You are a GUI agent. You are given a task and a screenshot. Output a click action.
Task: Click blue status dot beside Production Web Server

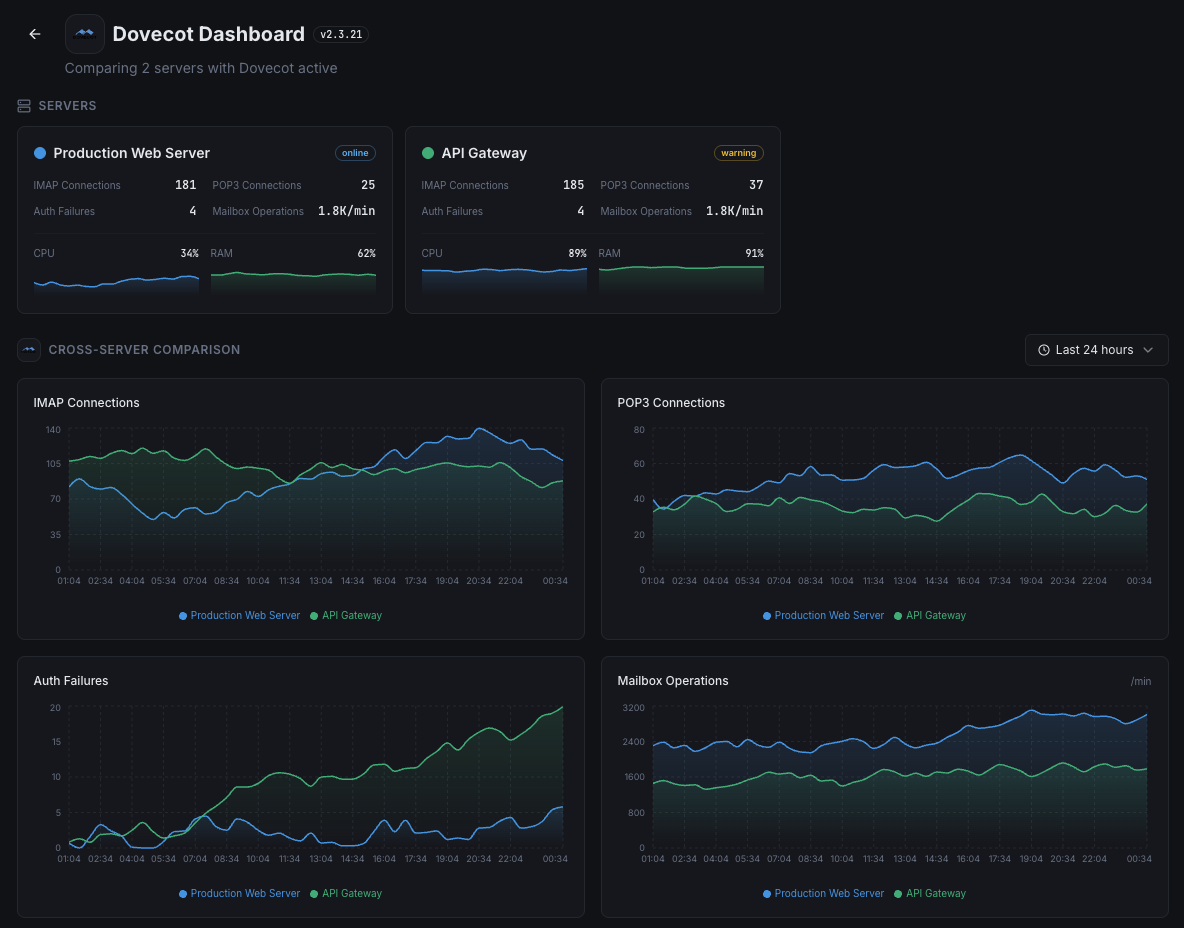click(x=40, y=153)
